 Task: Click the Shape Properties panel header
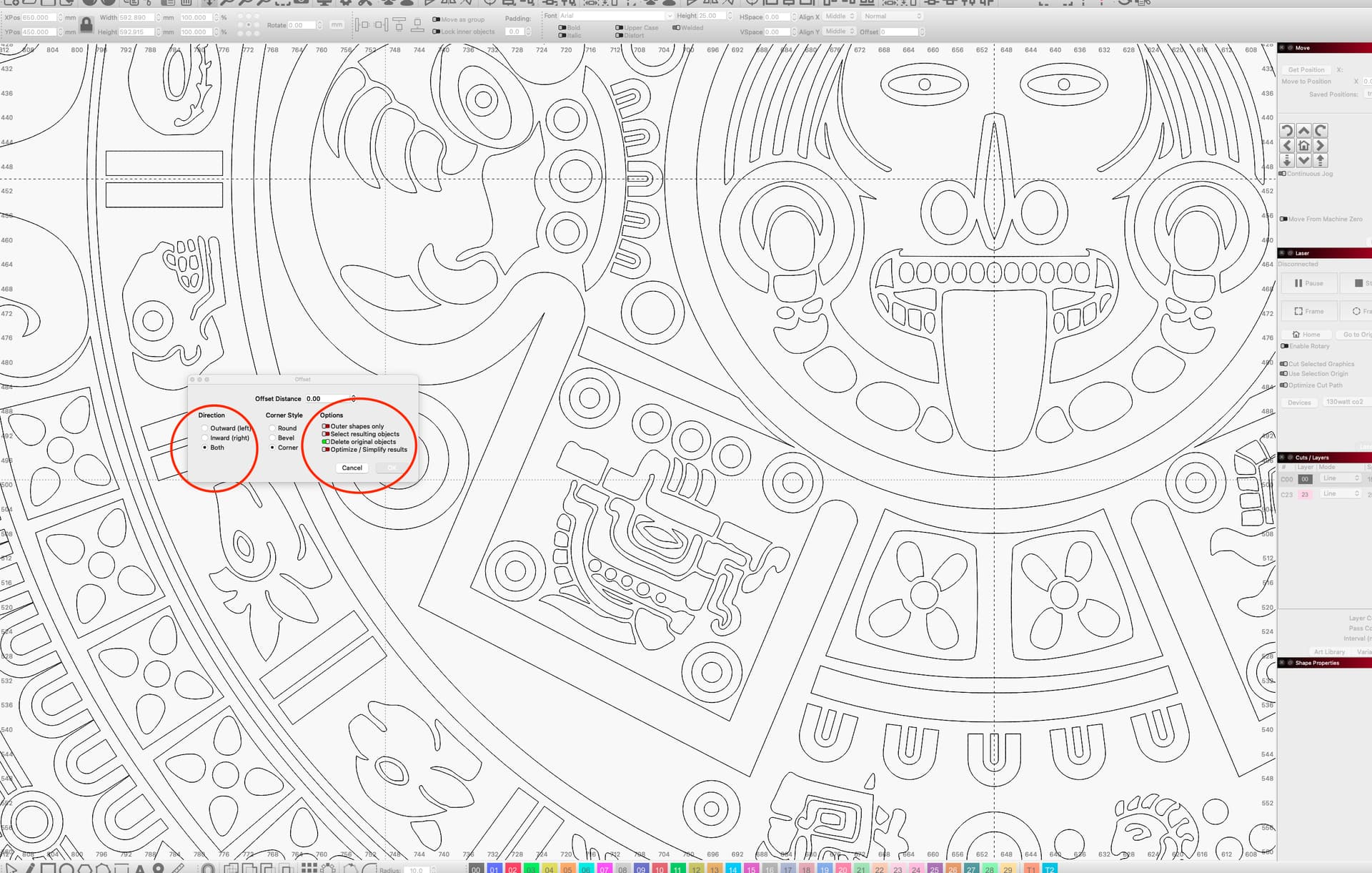(x=1324, y=663)
